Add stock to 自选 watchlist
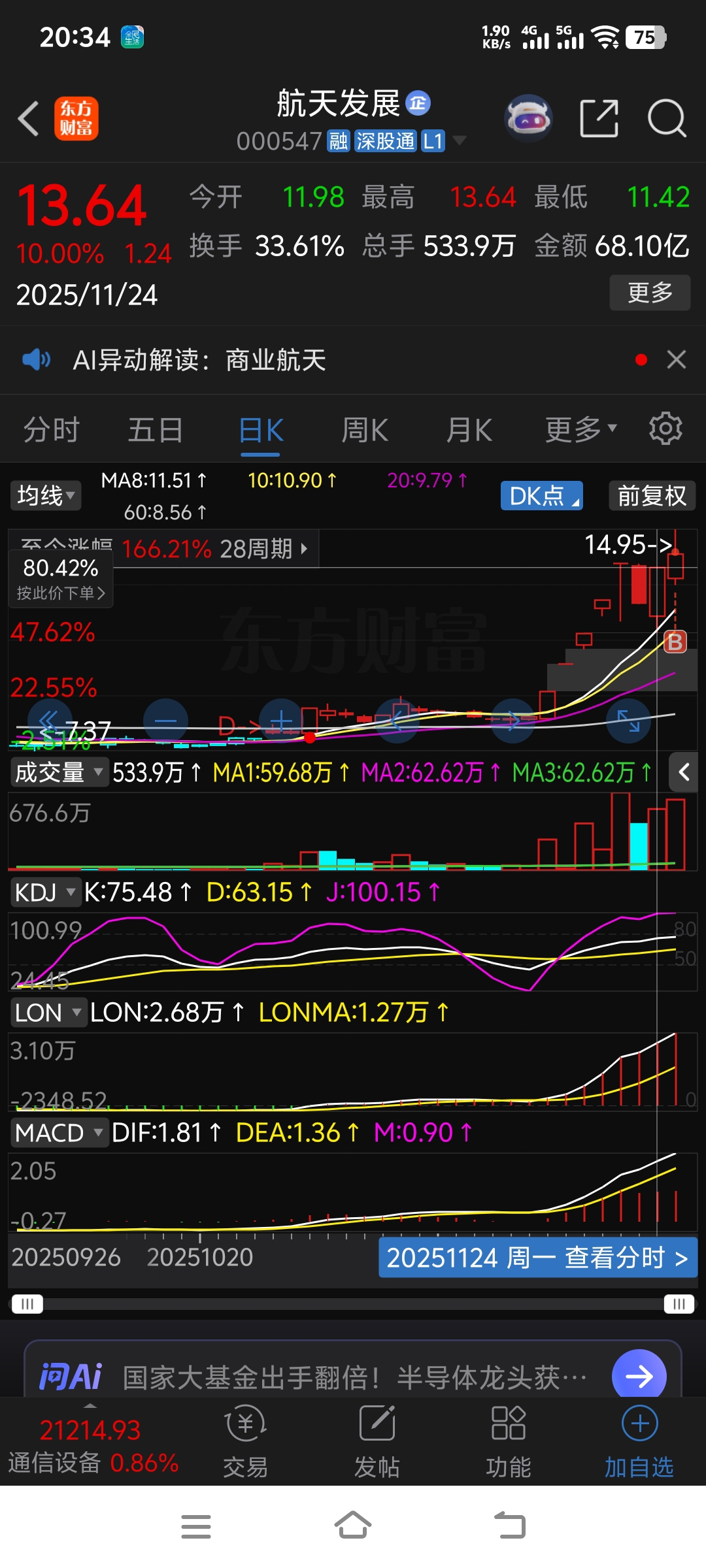This screenshot has width=706, height=1568. (639, 1442)
